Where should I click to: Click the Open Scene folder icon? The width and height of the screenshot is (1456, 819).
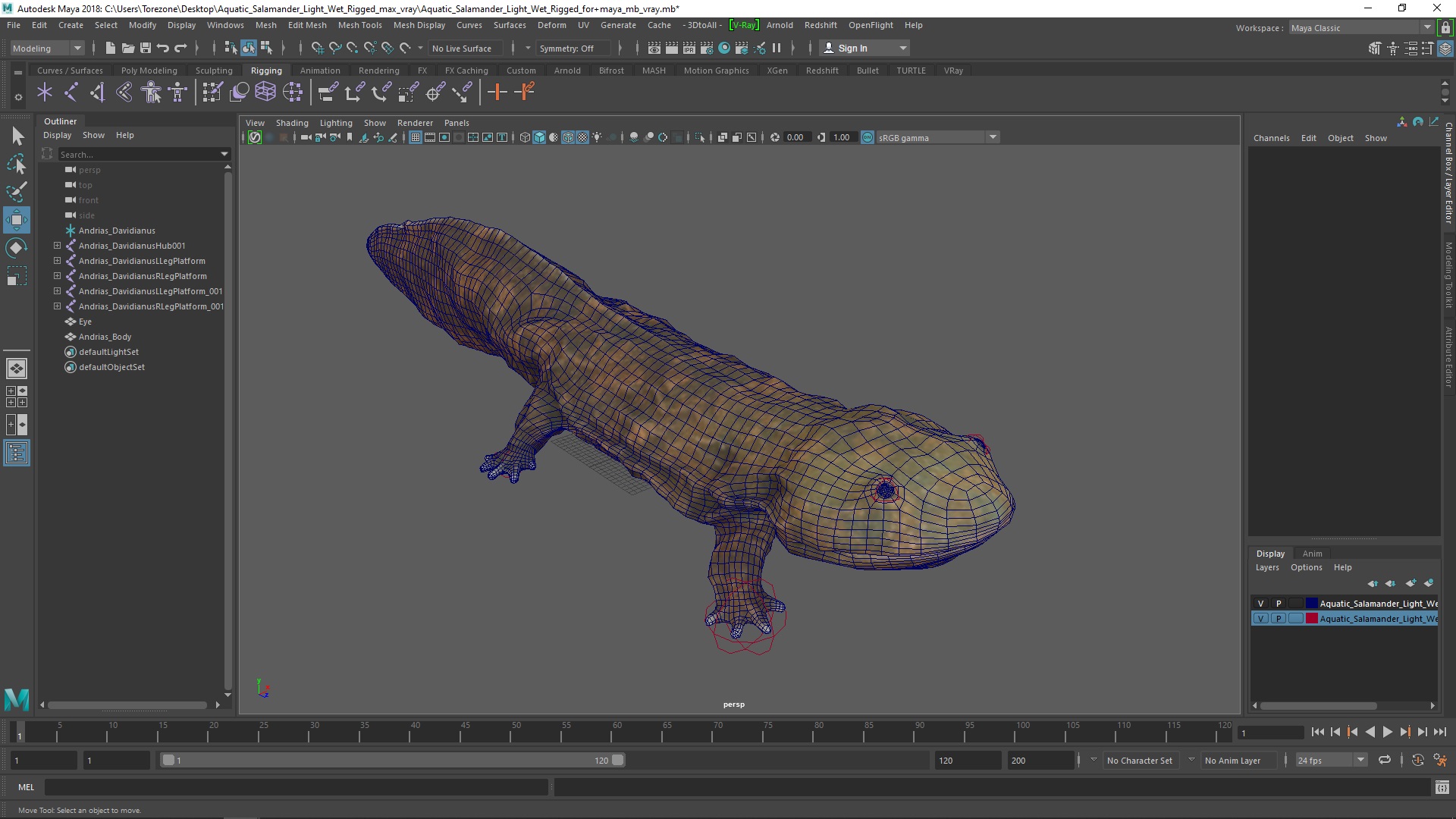pyautogui.click(x=128, y=48)
